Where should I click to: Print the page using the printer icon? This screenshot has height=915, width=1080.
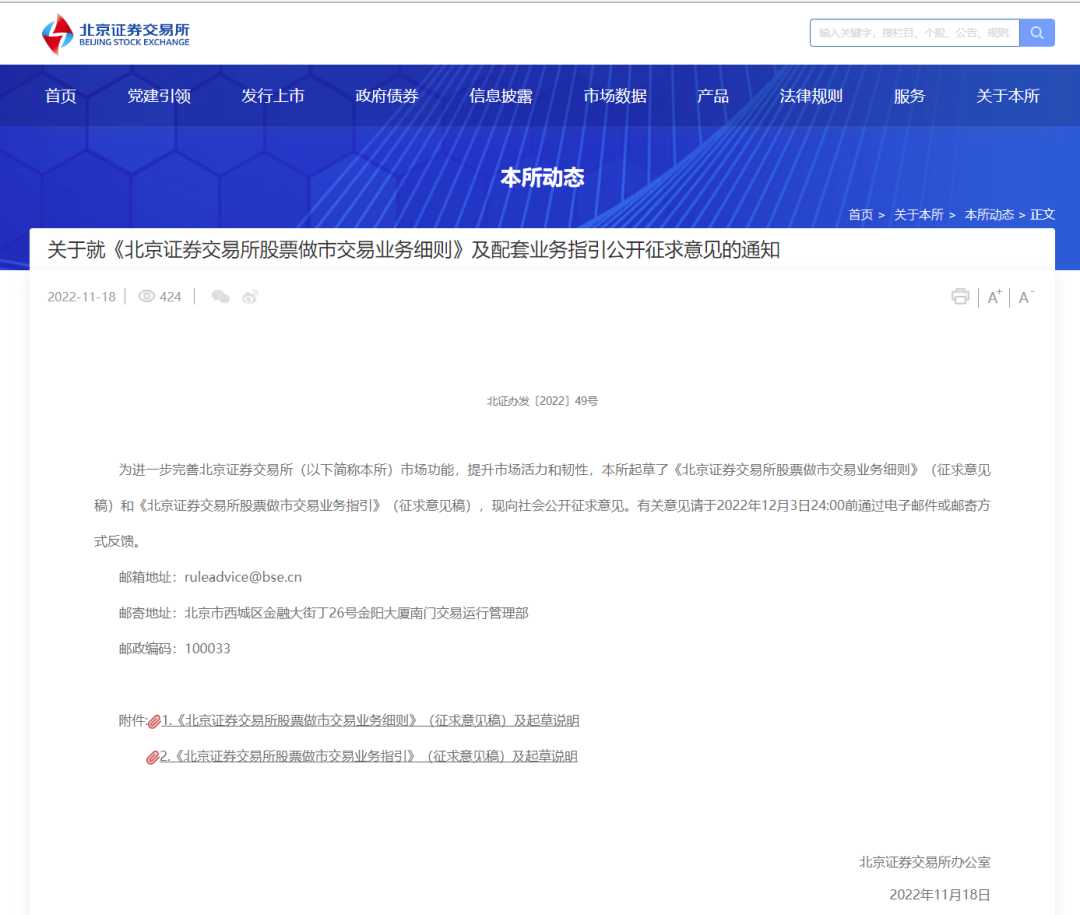(960, 296)
